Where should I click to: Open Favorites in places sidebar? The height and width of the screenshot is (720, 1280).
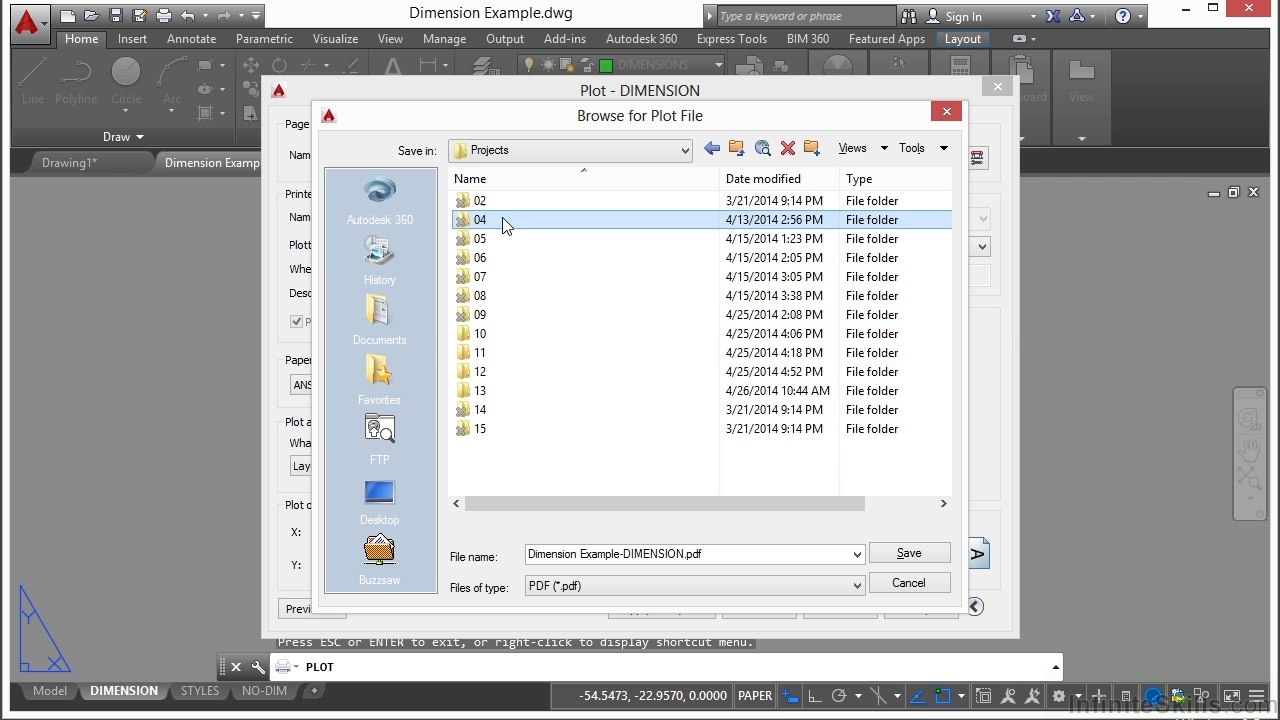tap(380, 380)
